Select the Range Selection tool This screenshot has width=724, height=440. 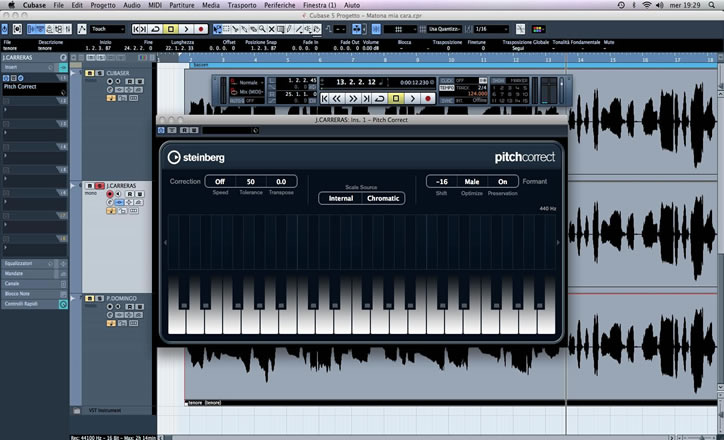[226, 29]
